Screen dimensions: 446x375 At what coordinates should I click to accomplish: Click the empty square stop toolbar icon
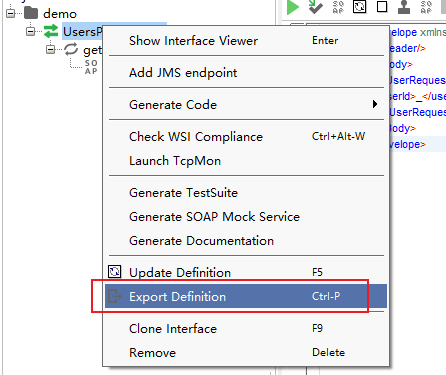[x=382, y=7]
